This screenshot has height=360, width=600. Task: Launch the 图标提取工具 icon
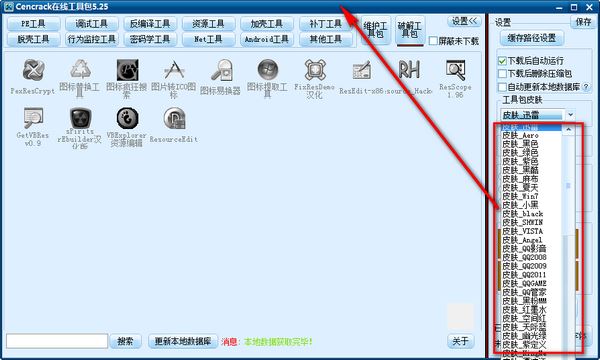point(267,70)
